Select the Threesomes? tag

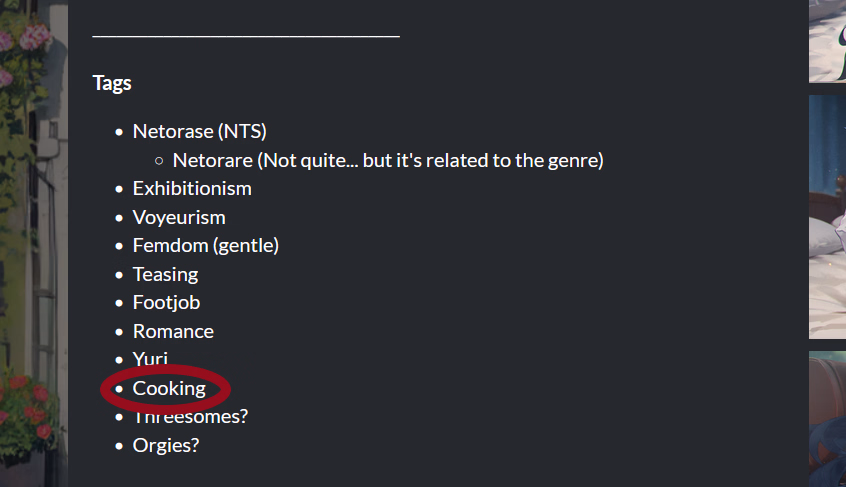coord(190,416)
